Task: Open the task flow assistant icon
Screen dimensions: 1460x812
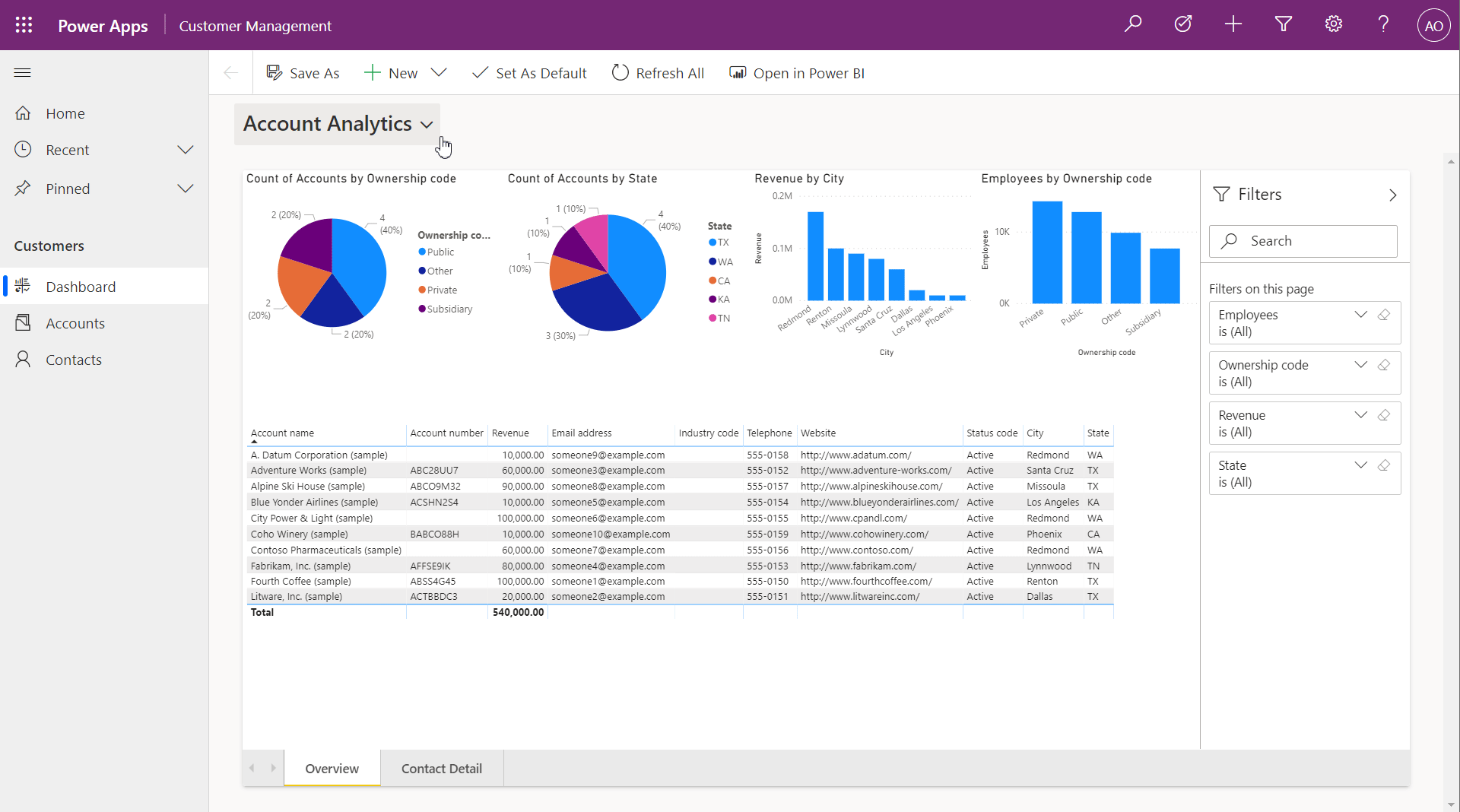Action: point(1183,24)
